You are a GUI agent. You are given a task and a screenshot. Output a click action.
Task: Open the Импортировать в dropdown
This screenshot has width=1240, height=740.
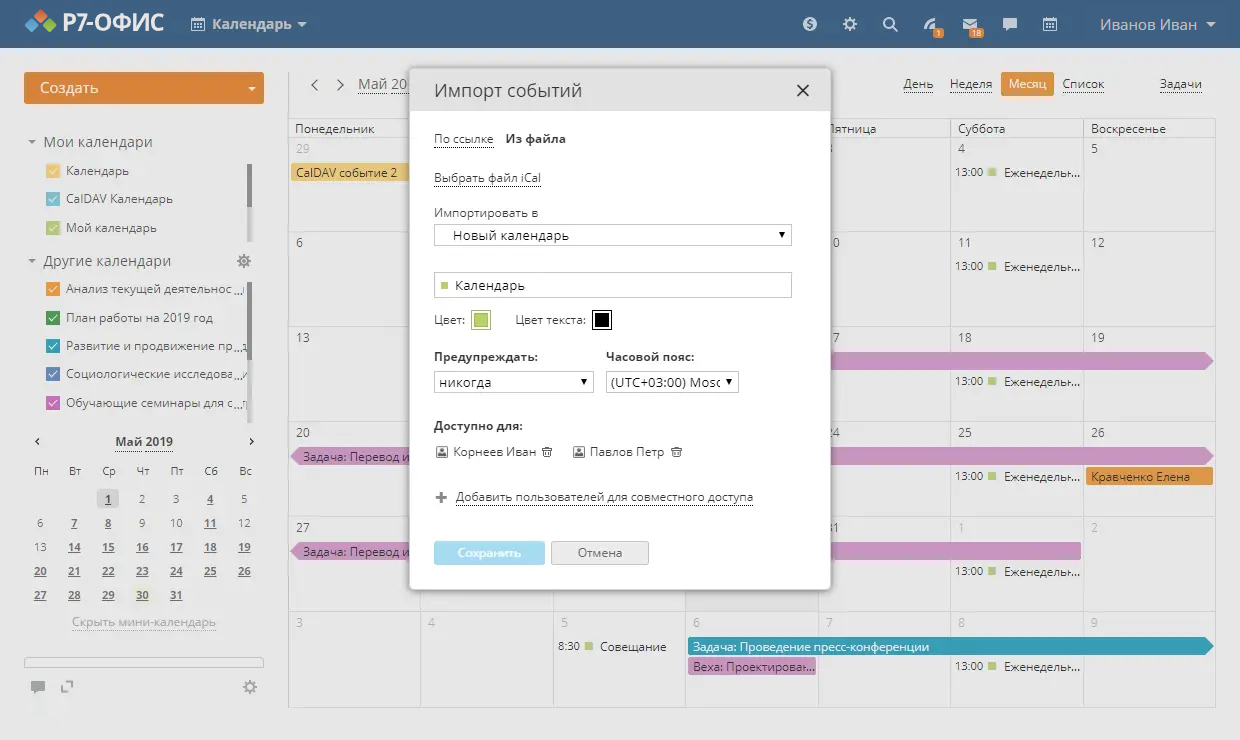612,235
